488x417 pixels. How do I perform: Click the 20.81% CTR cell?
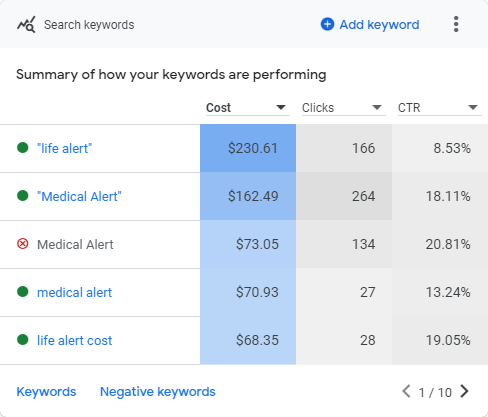440,244
